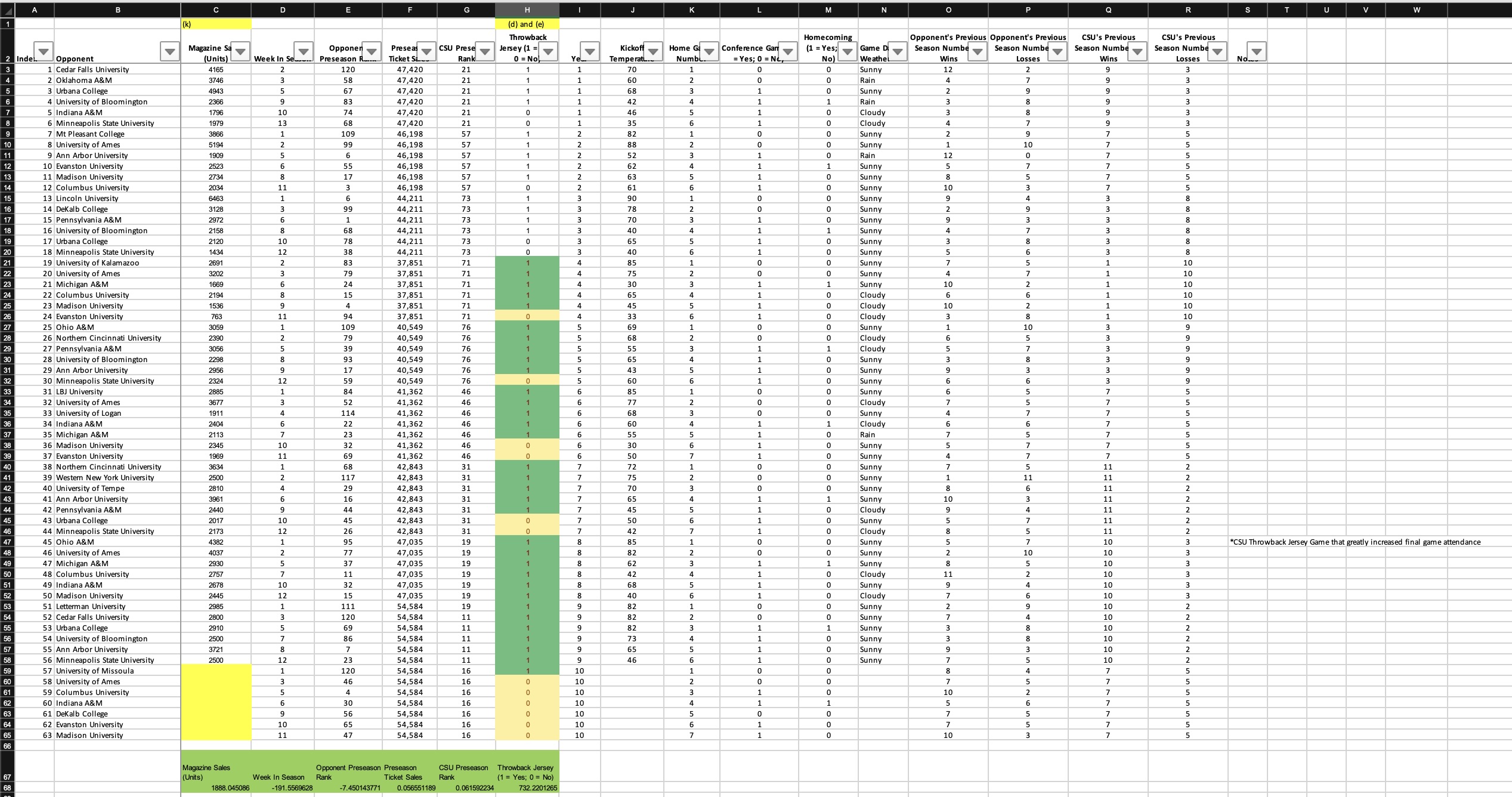
Task: Click the CSU Throwback Jersey Game note cell
Action: (1355, 542)
